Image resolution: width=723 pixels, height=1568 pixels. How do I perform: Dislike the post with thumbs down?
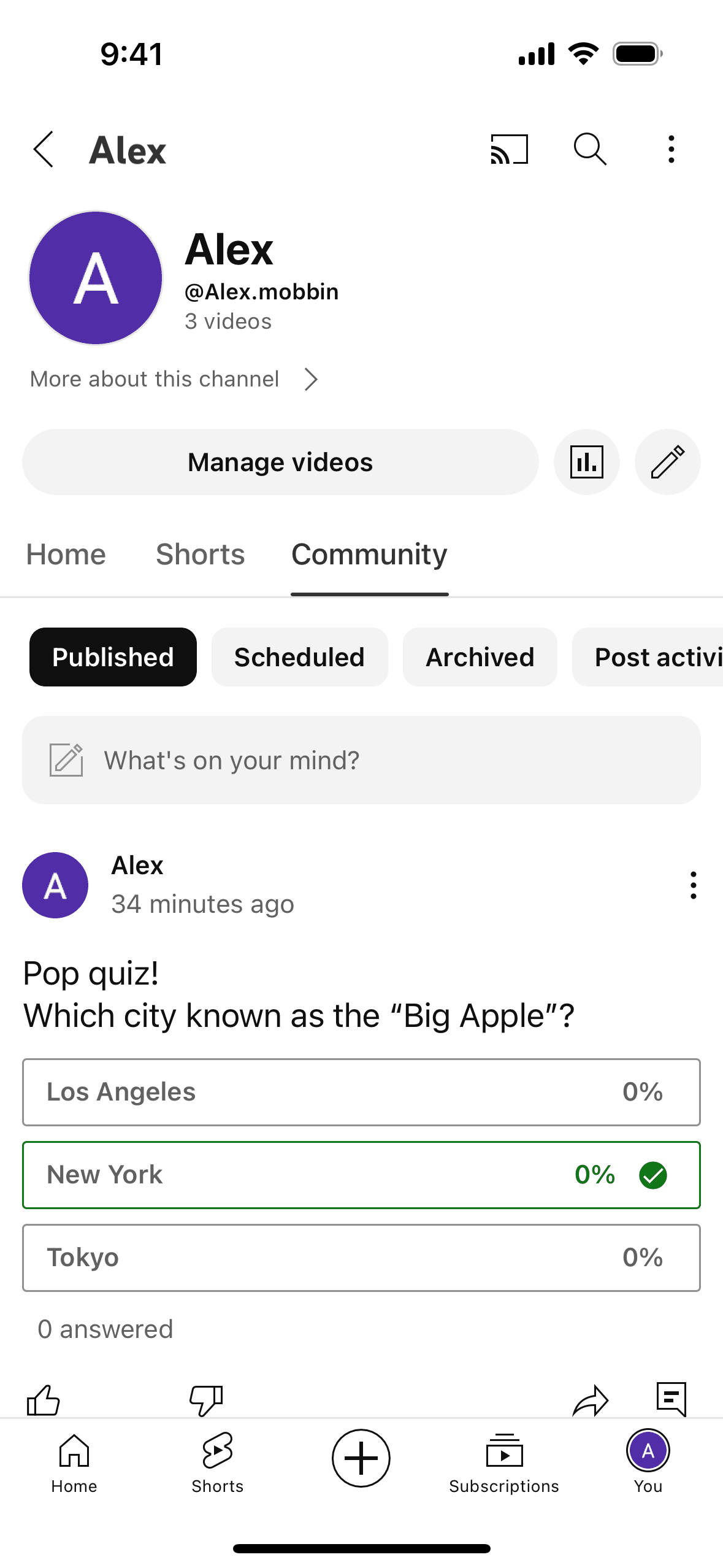click(x=206, y=1400)
